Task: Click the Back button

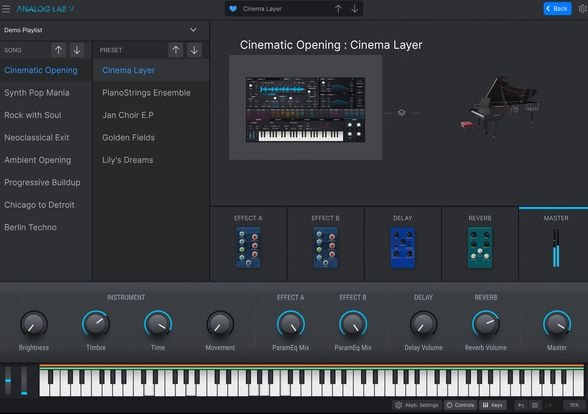Action: [x=557, y=9]
